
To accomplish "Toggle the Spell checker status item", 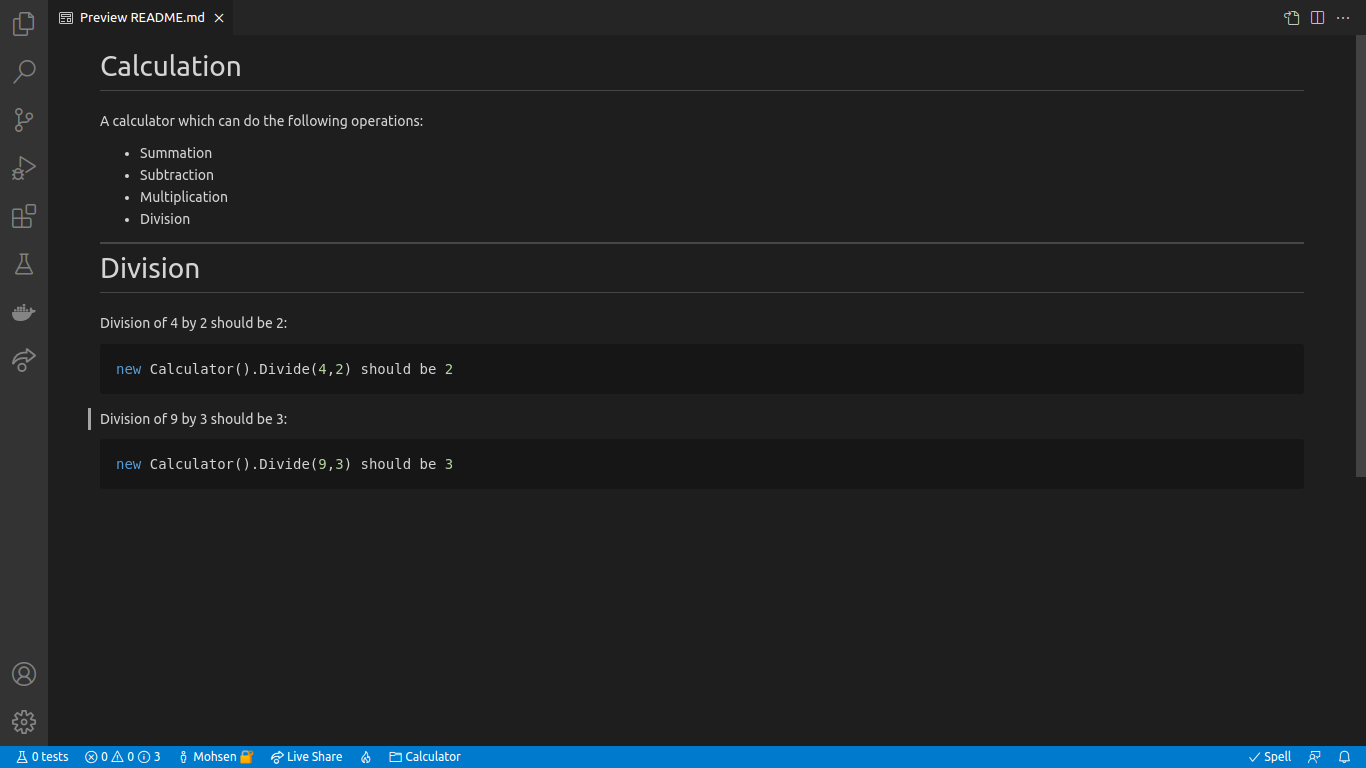I will coord(1270,757).
